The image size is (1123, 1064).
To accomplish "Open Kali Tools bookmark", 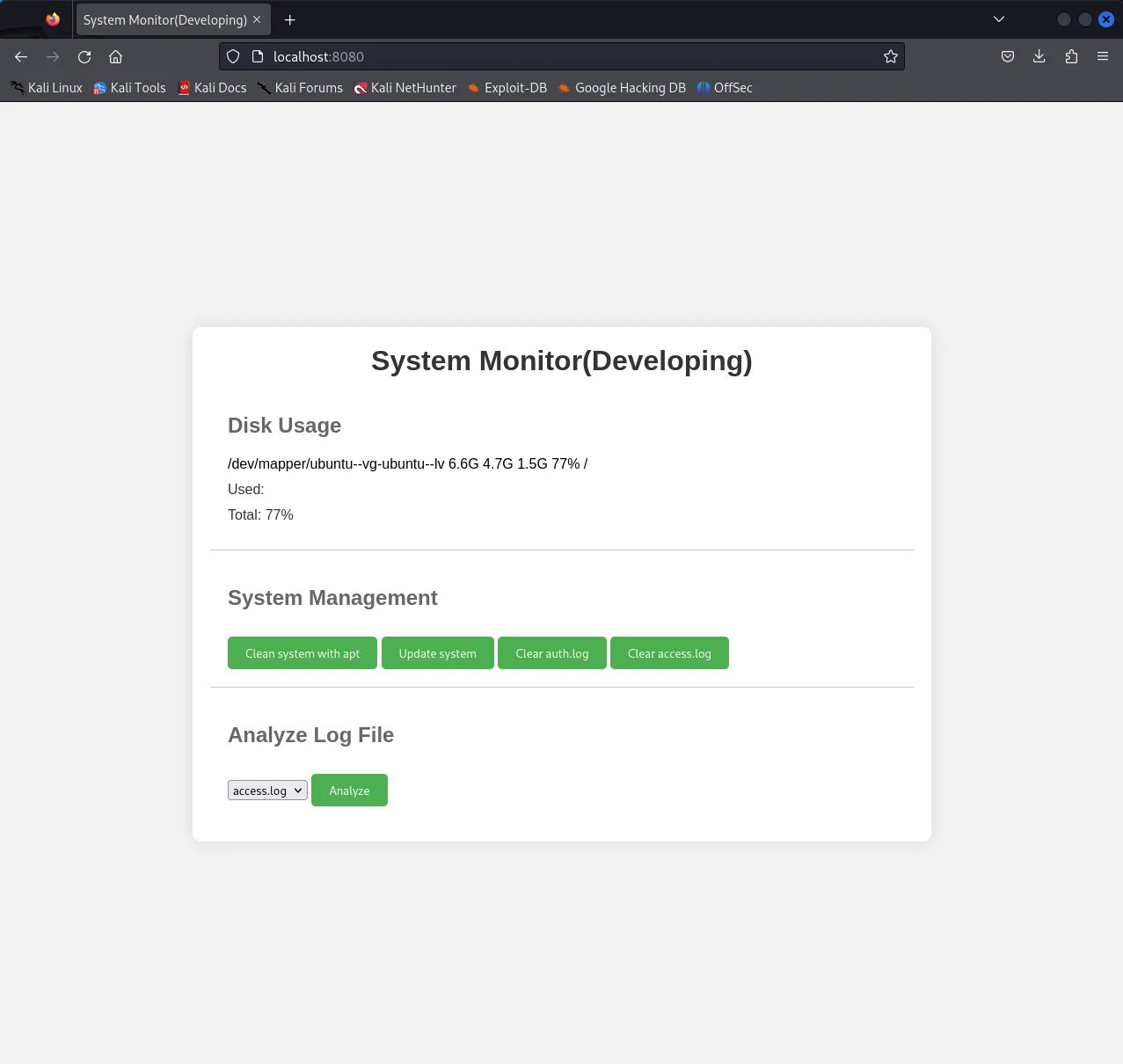I will coord(129,88).
